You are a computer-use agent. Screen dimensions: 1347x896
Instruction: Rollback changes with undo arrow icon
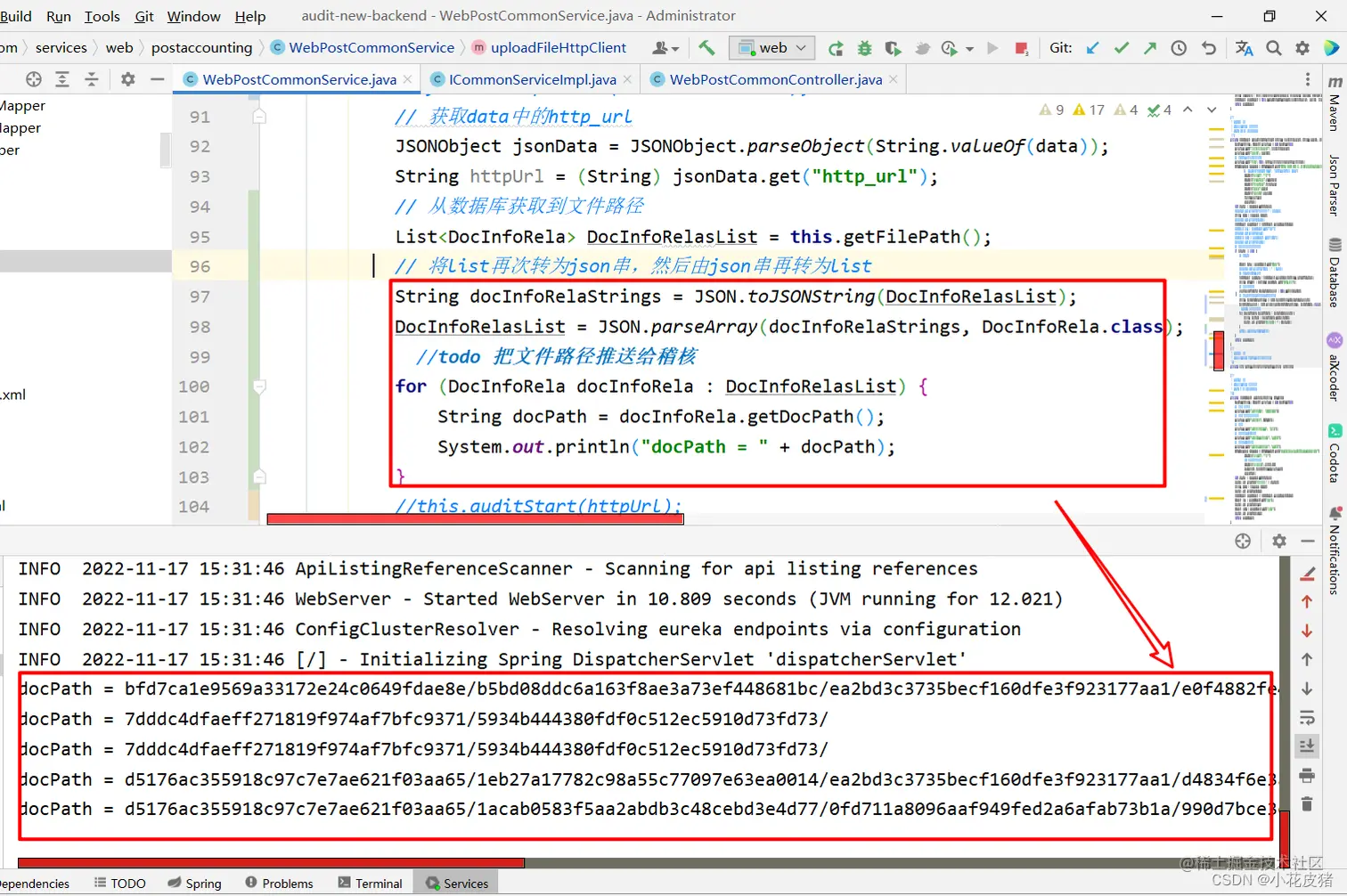click(1209, 48)
